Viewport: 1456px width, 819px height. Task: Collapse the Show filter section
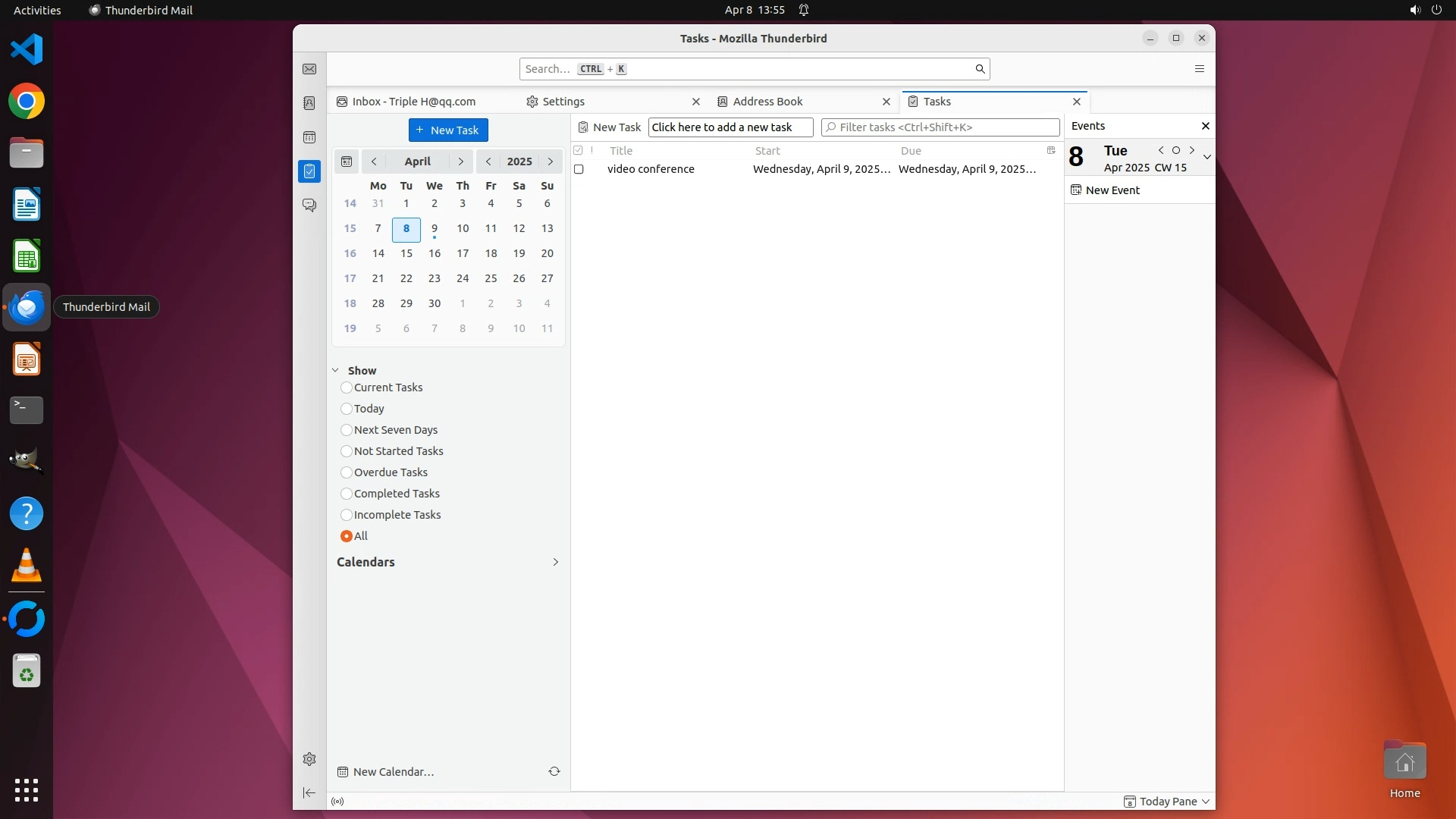coord(336,371)
